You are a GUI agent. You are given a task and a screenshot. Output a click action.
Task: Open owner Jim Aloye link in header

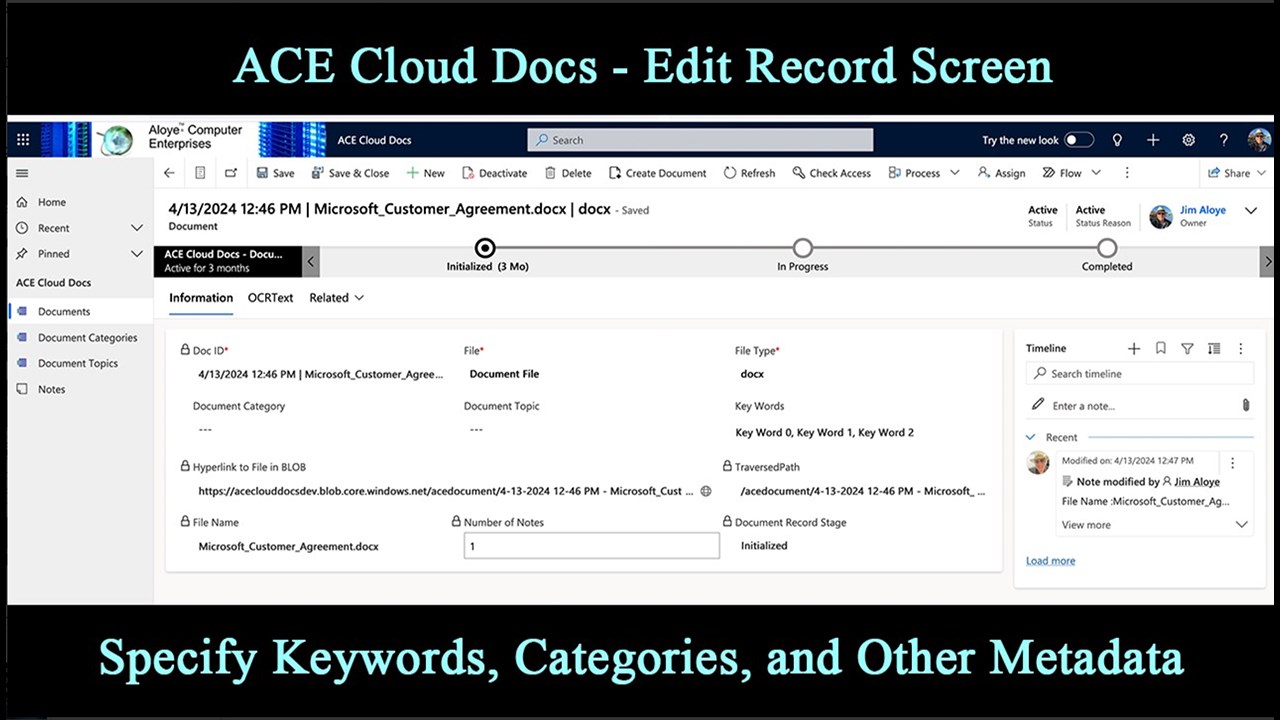pos(1203,210)
